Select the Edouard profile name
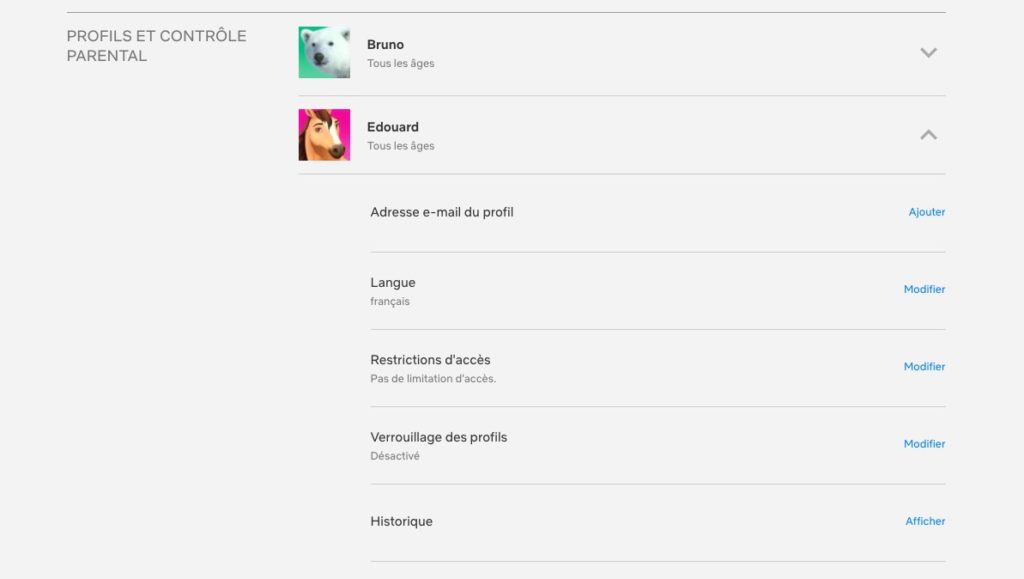This screenshot has width=1024, height=579. click(x=392, y=127)
